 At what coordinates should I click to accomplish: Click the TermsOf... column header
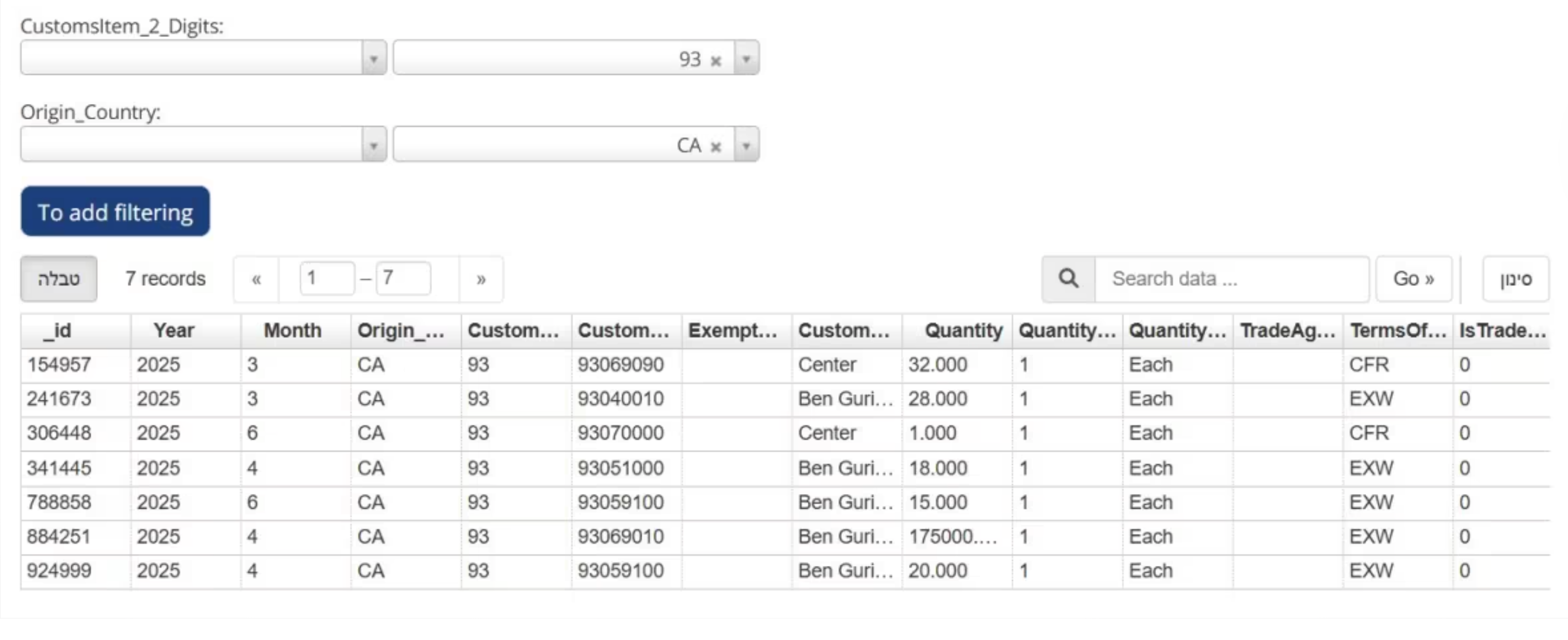pyautogui.click(x=1398, y=331)
